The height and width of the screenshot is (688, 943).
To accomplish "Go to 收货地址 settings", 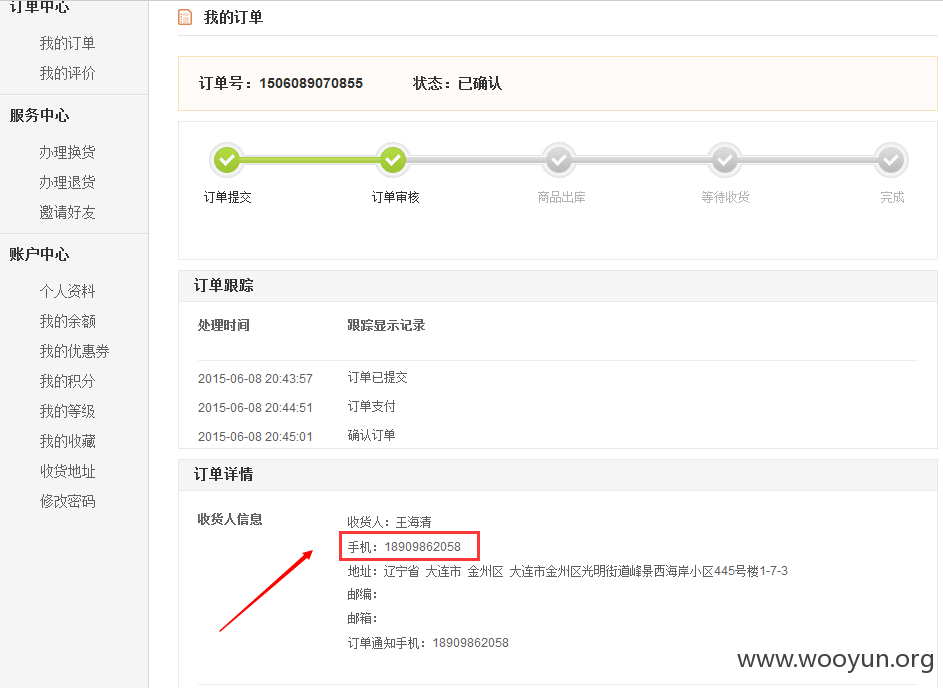I will tap(67, 471).
